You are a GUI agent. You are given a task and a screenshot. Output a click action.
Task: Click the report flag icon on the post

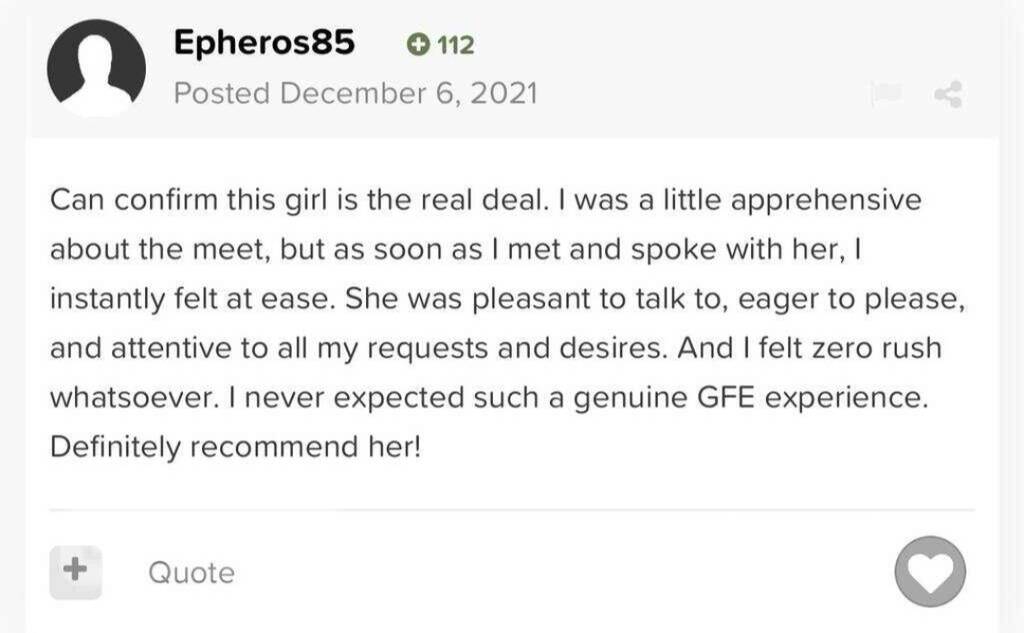pyautogui.click(x=884, y=95)
